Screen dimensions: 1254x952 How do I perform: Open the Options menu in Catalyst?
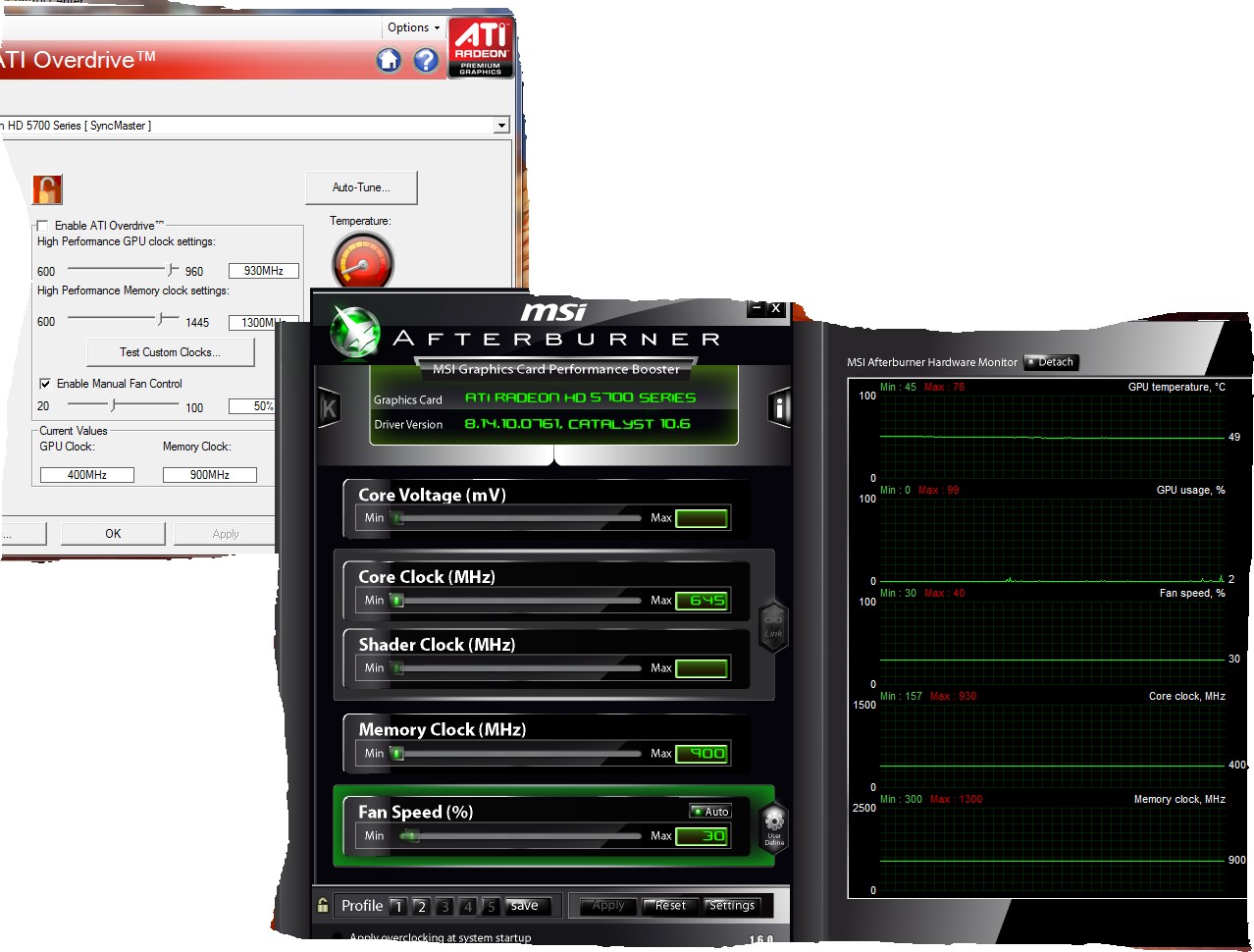click(x=413, y=27)
